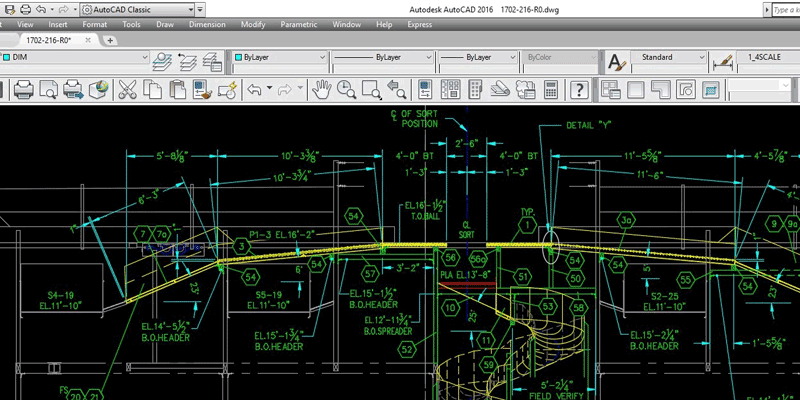Open the QuickCalc calculator
800x400 pixels.
(549, 90)
